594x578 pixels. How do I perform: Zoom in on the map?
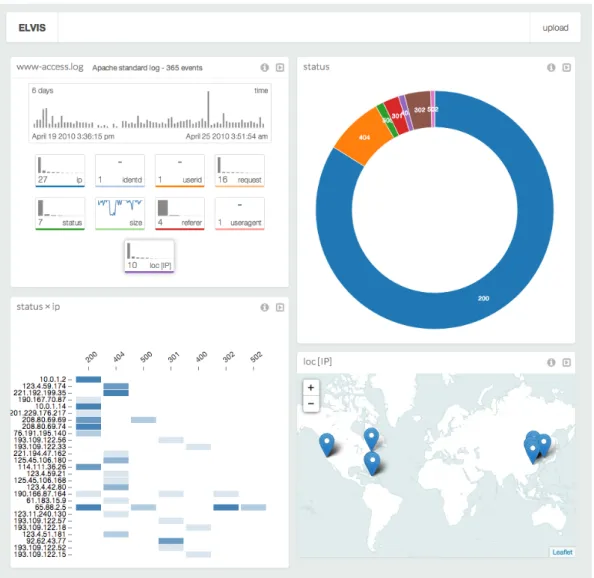pyautogui.click(x=311, y=387)
